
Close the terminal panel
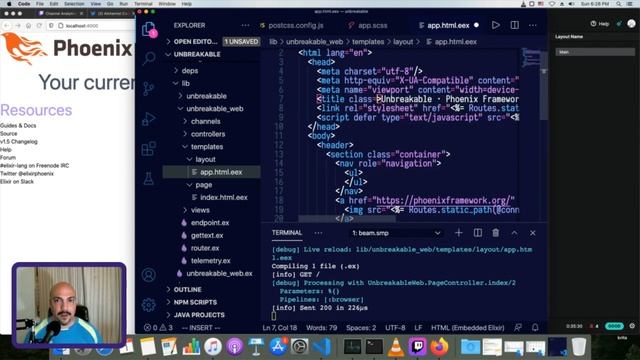click(533, 233)
